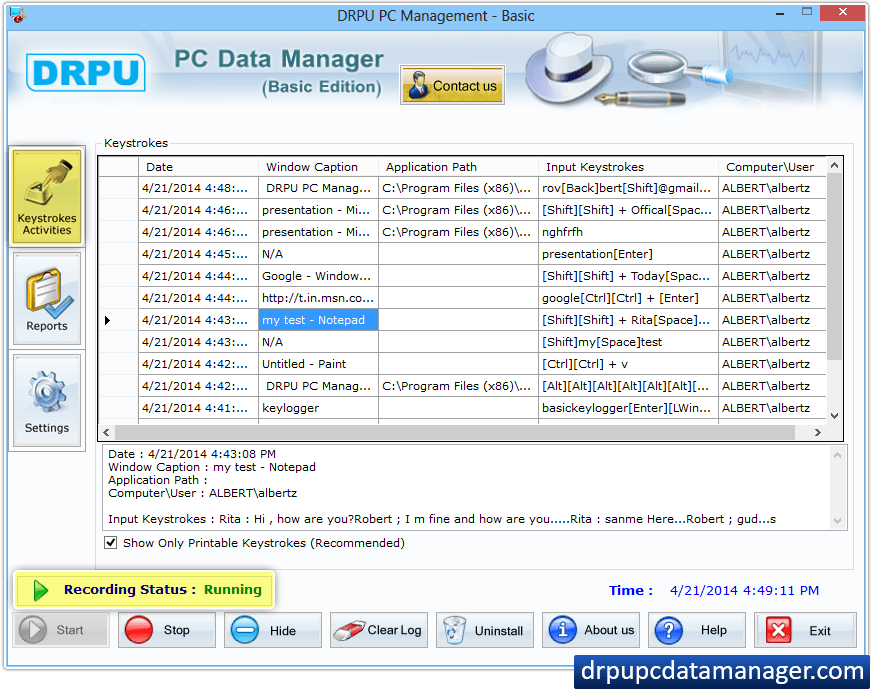Open About us information
Screen dimensions: 871x690
point(591,630)
